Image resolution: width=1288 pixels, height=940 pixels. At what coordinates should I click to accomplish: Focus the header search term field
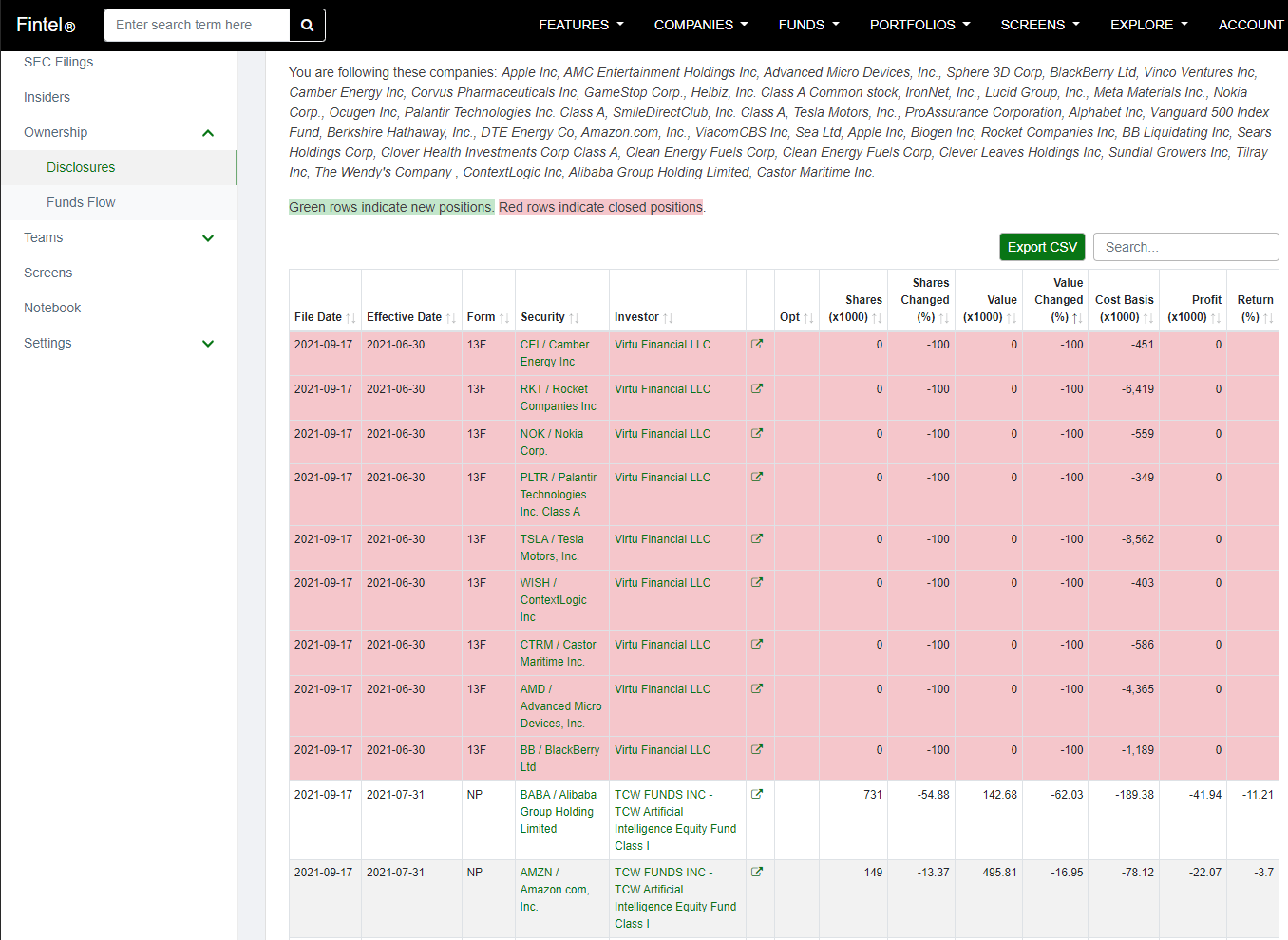click(x=197, y=25)
